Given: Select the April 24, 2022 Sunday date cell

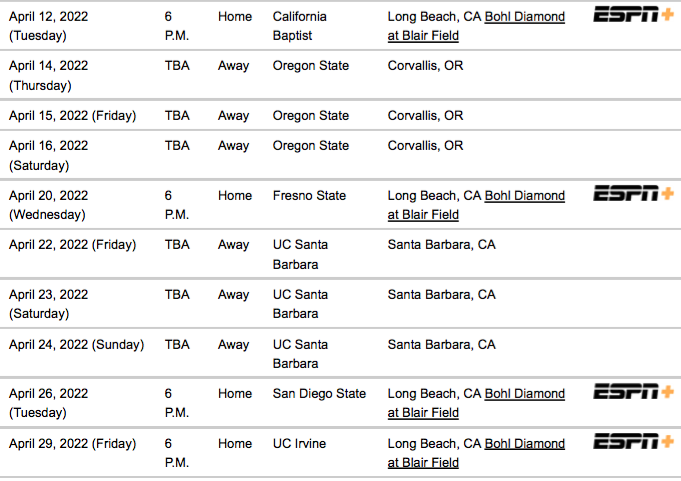Looking at the screenshot, I should click(76, 344).
